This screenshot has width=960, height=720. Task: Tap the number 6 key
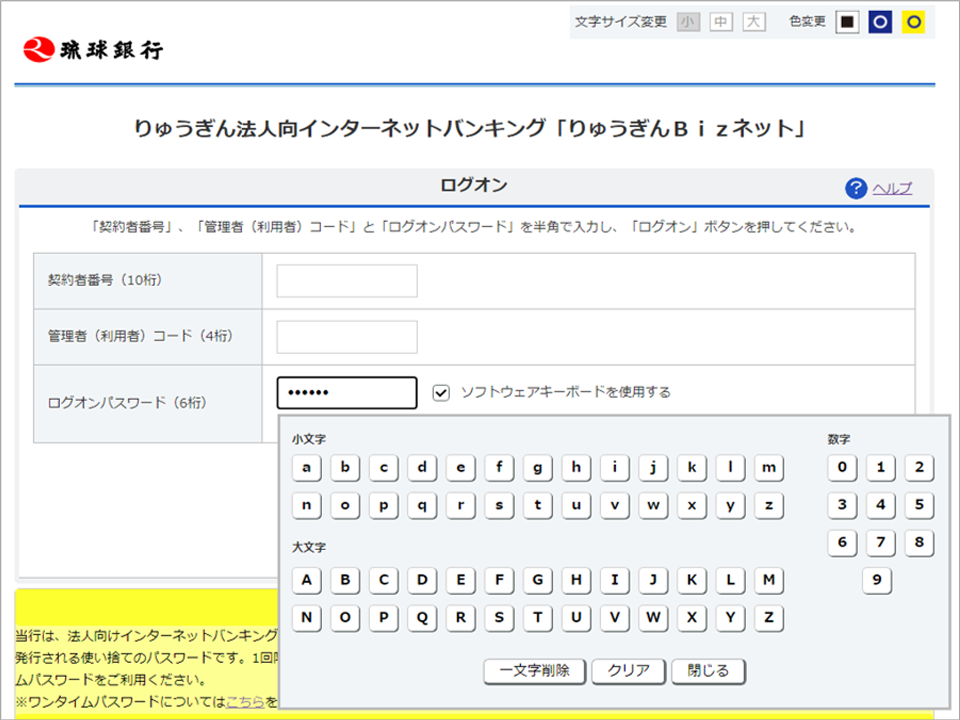tap(842, 542)
